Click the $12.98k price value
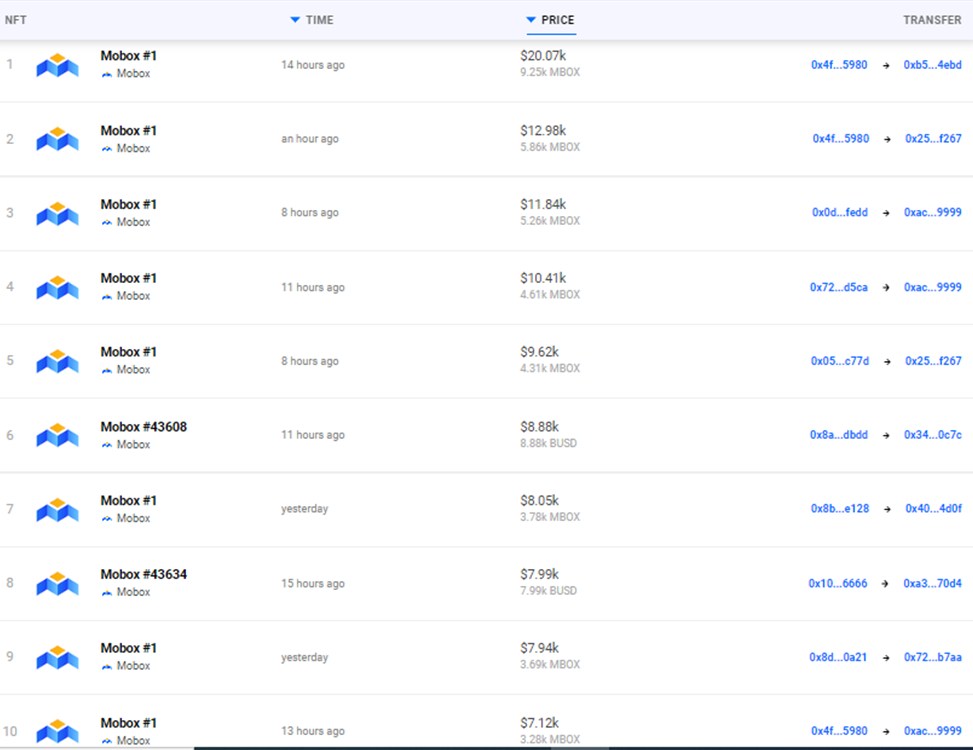The height and width of the screenshot is (750, 973). point(543,131)
